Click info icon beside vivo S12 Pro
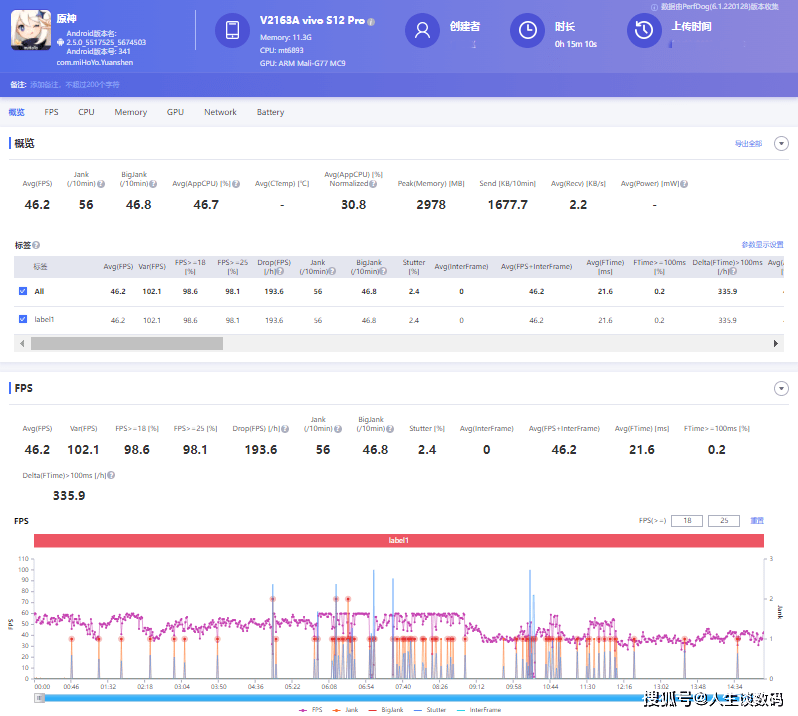 pos(371,22)
